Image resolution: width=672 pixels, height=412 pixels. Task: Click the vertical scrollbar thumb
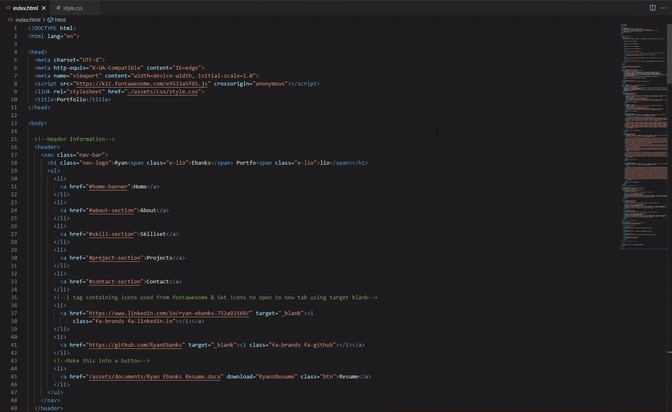[669, 54]
